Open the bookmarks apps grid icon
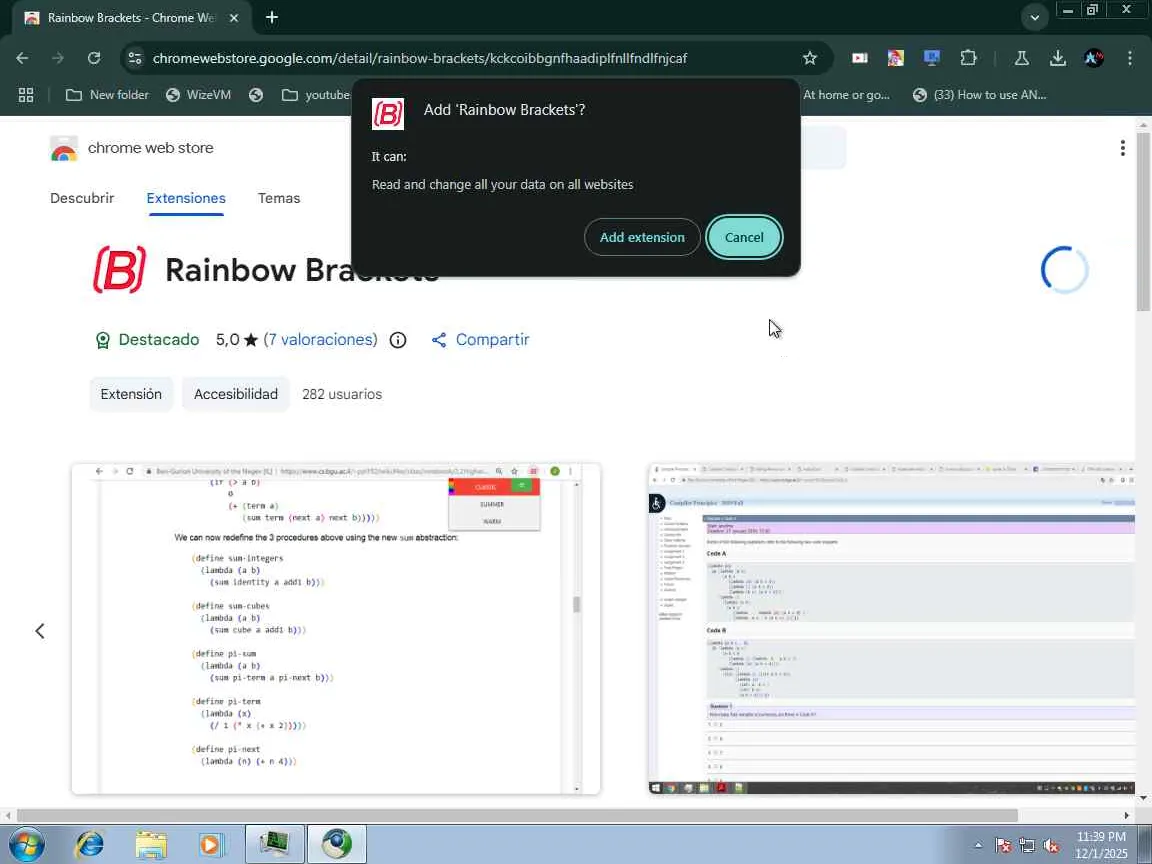Image resolution: width=1152 pixels, height=864 pixels. point(26,95)
